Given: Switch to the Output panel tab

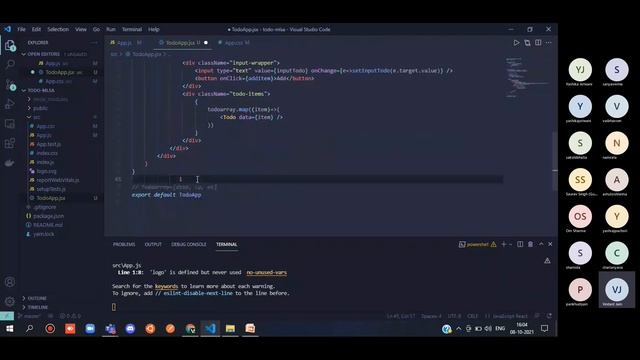Looking at the screenshot, I should [x=153, y=244].
